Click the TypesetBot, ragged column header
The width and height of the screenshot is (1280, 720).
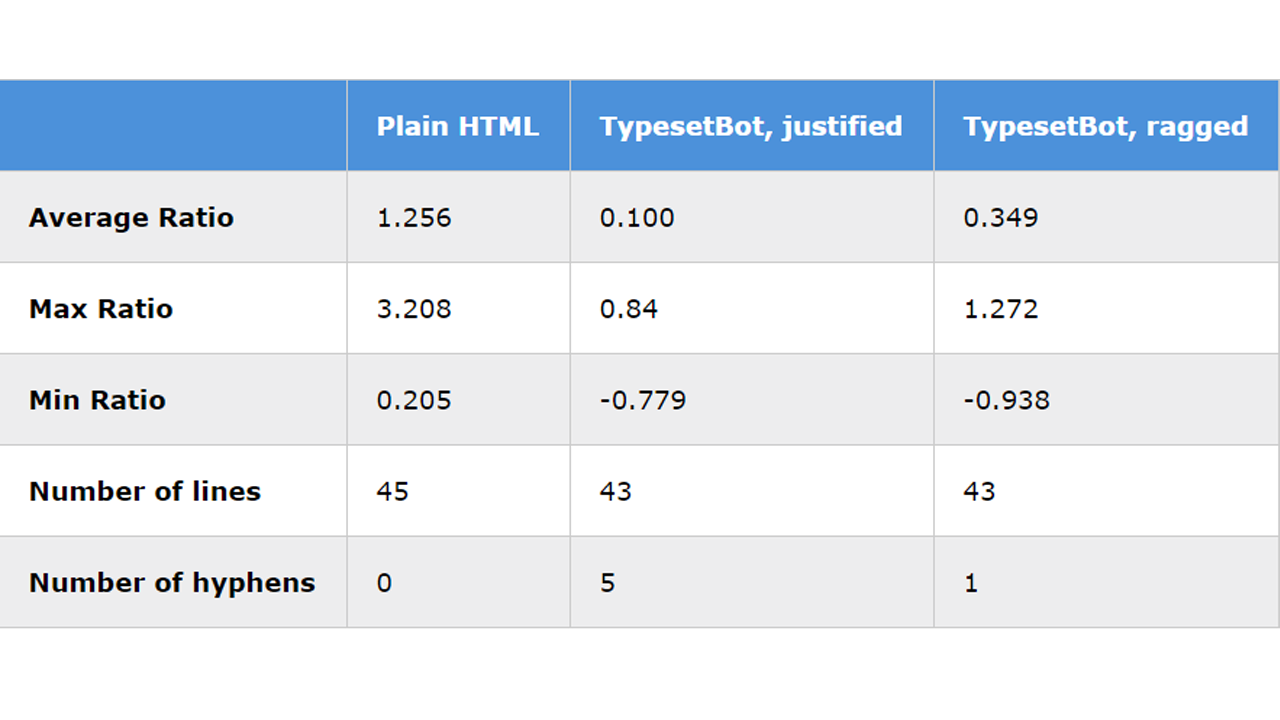tap(1105, 126)
